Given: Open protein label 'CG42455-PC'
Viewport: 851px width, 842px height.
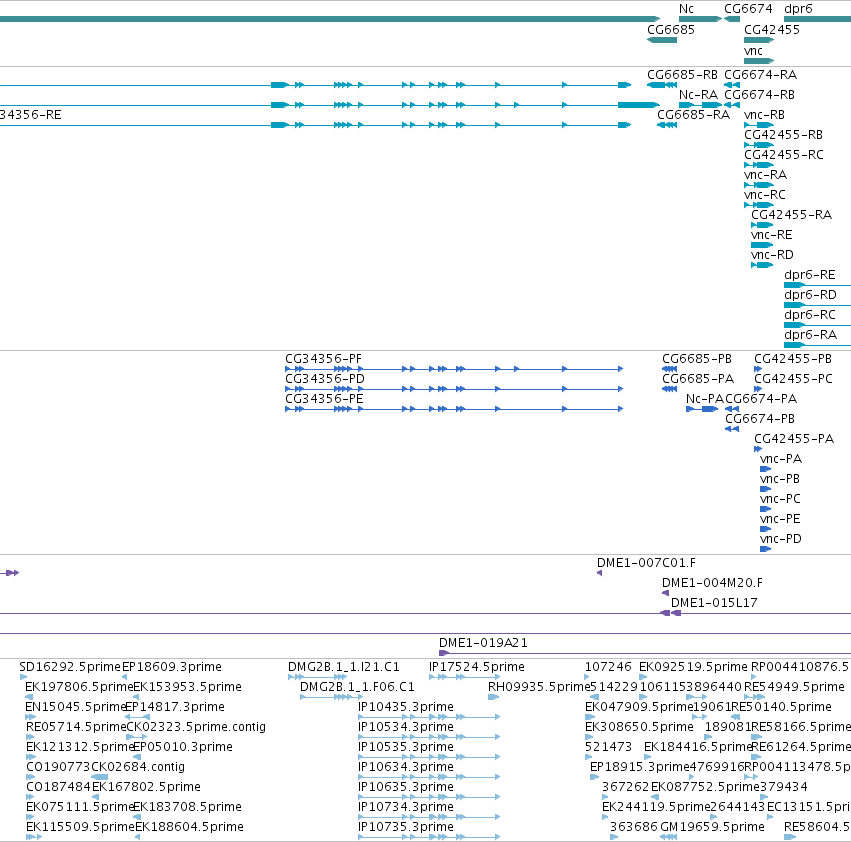Looking at the screenshot, I should (793, 379).
